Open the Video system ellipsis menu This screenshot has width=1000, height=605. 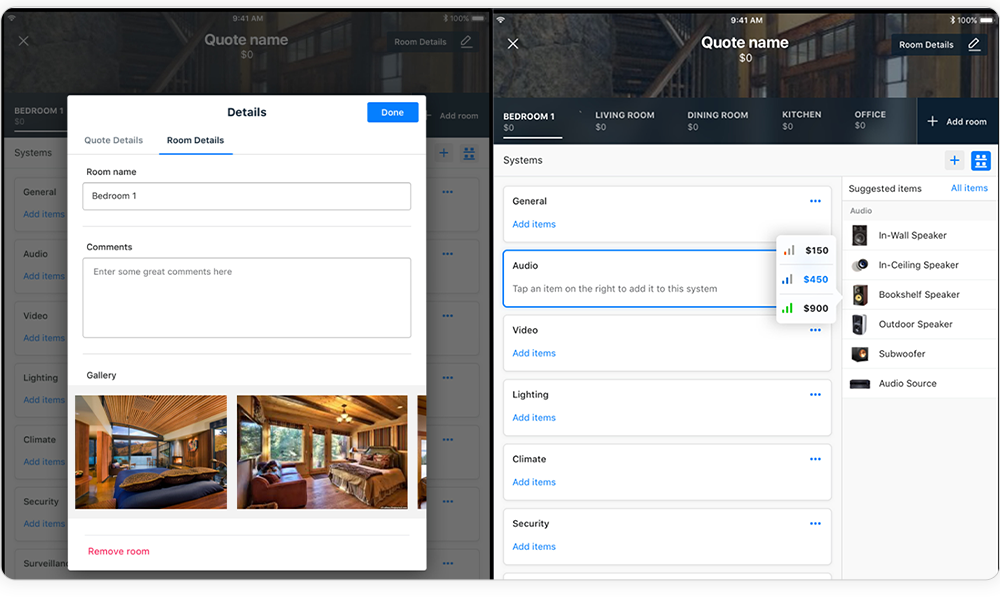pyautogui.click(x=815, y=330)
